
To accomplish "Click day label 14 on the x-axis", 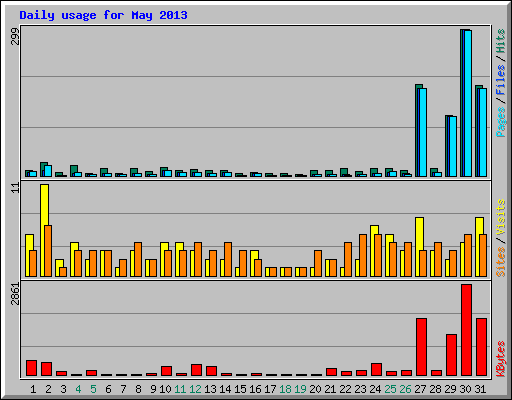I will [x=225, y=389].
